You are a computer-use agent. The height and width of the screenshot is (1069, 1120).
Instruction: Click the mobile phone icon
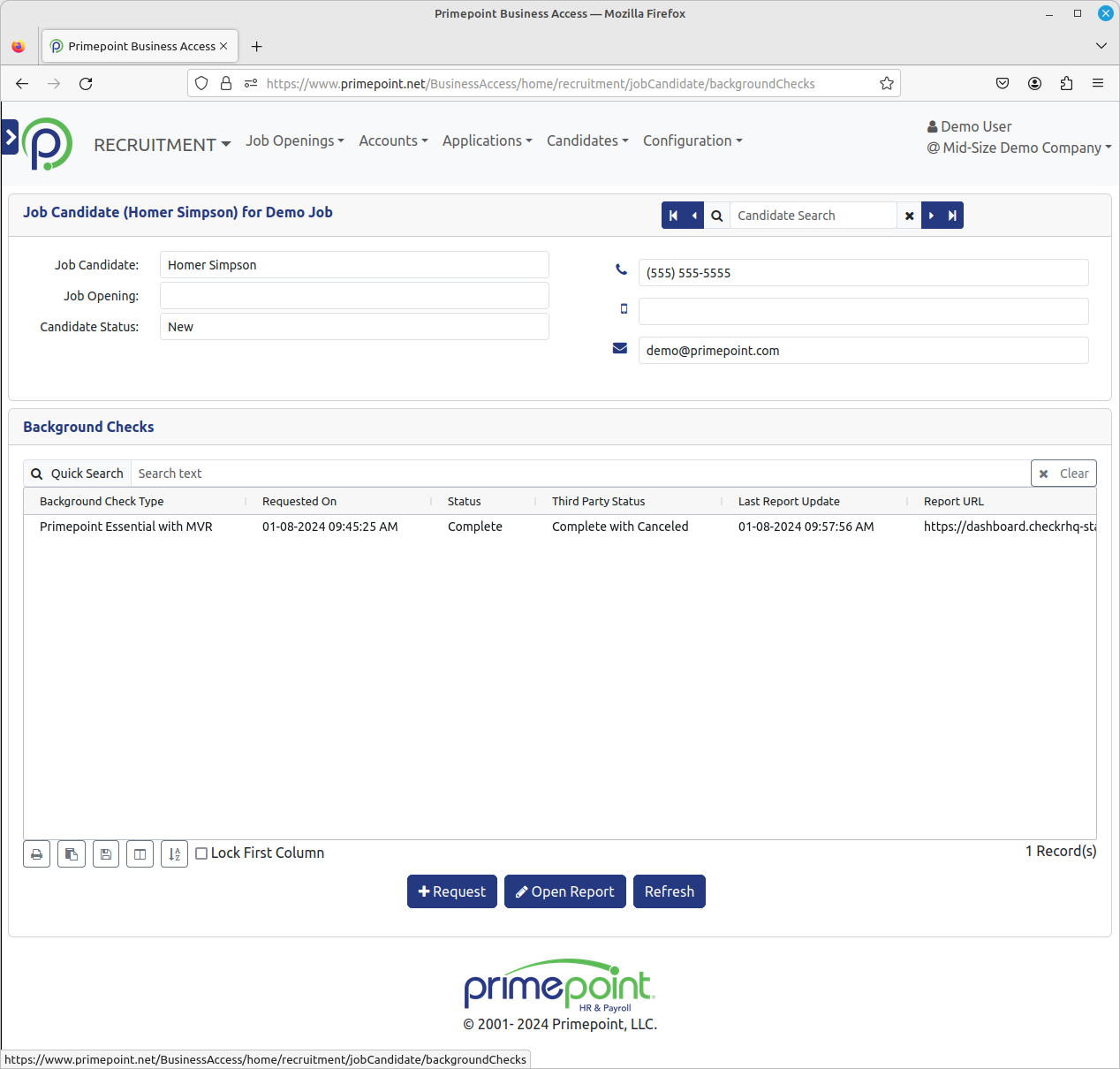624,309
